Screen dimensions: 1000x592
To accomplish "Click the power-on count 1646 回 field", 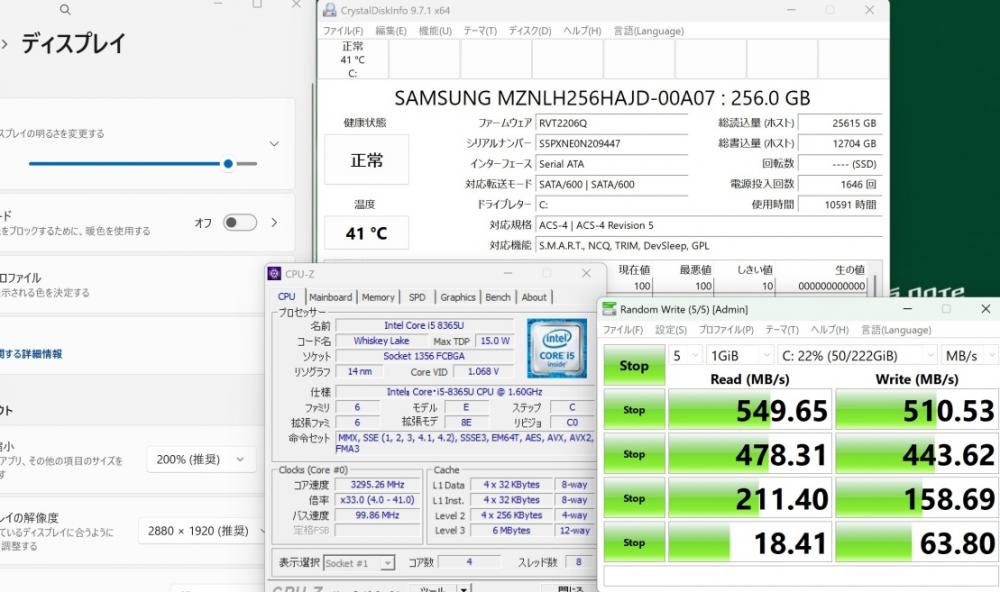I will point(840,184).
